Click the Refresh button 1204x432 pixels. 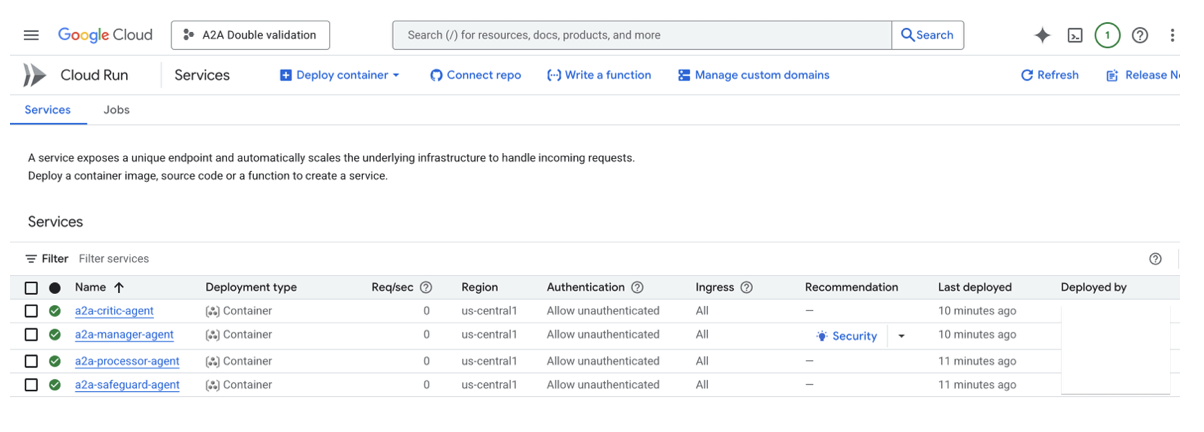click(1049, 75)
